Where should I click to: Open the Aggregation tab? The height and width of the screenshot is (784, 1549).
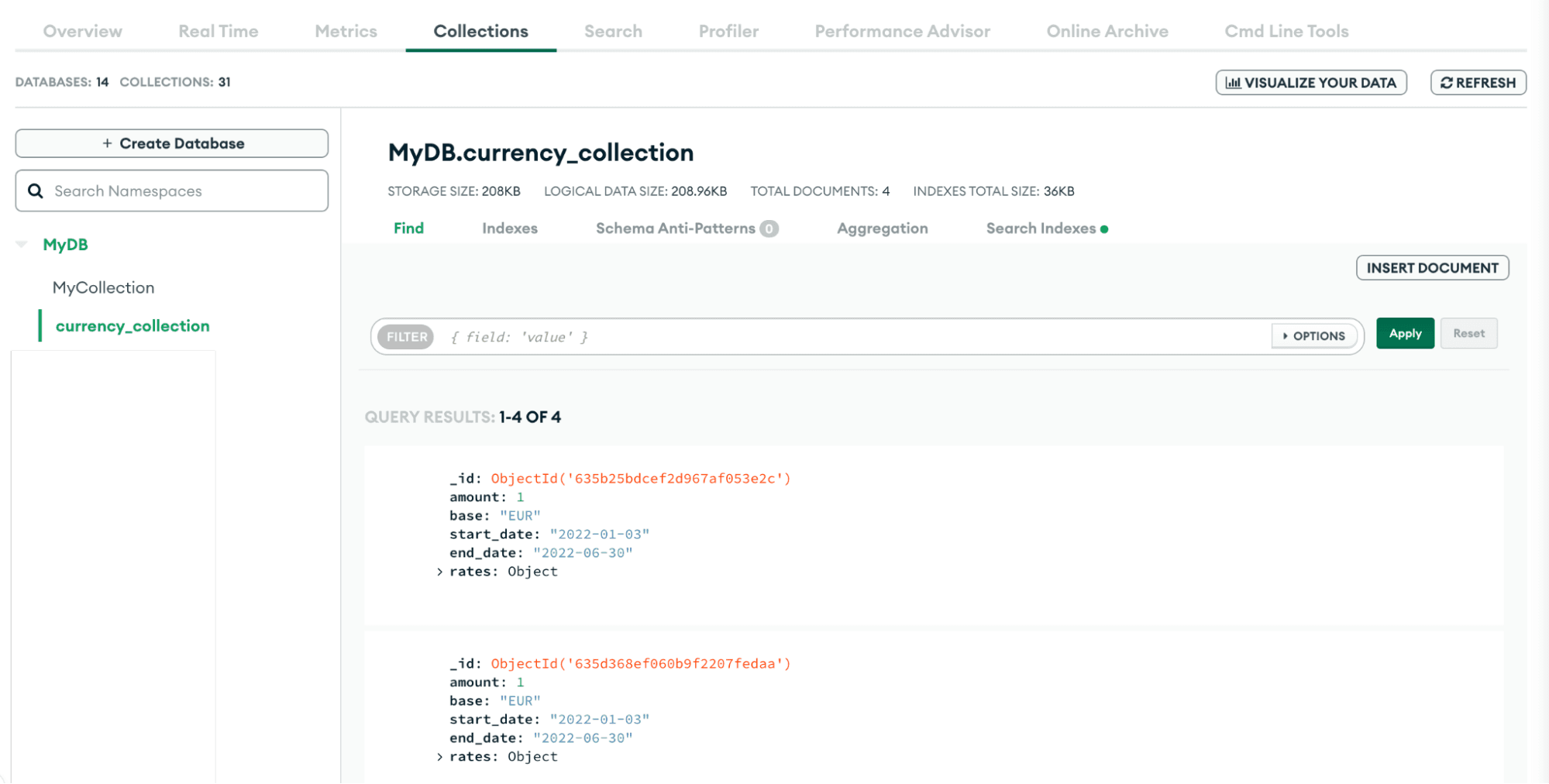click(882, 229)
